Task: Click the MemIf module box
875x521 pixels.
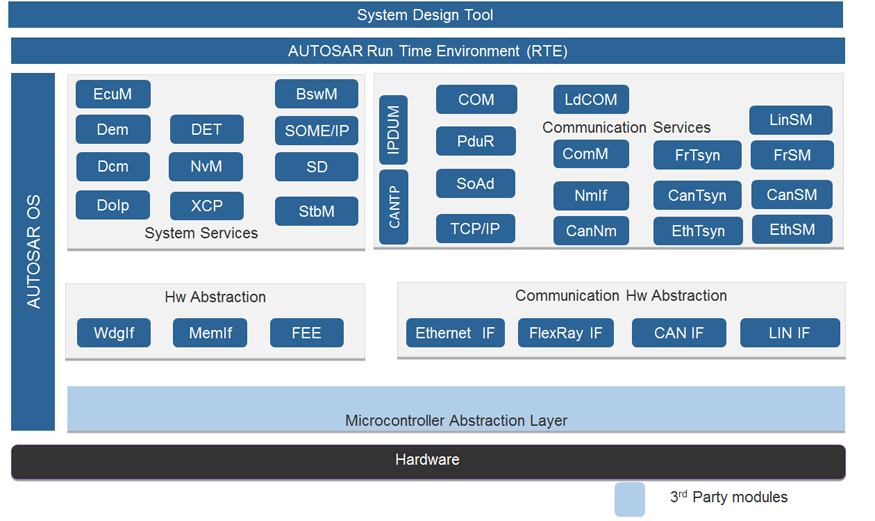Action: click(210, 333)
